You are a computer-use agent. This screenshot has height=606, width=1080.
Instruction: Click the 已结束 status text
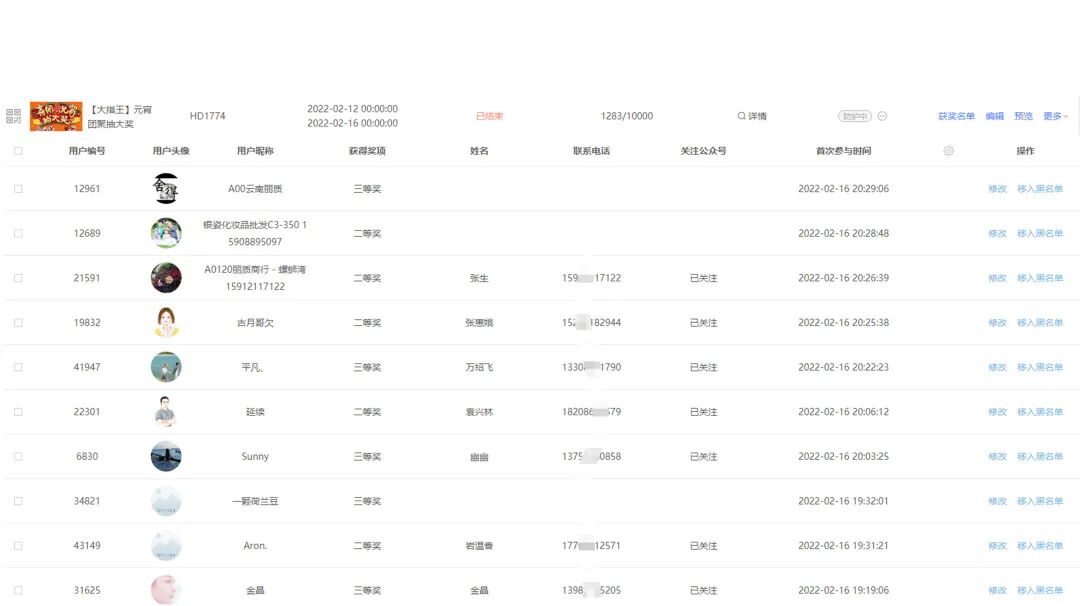(490, 116)
